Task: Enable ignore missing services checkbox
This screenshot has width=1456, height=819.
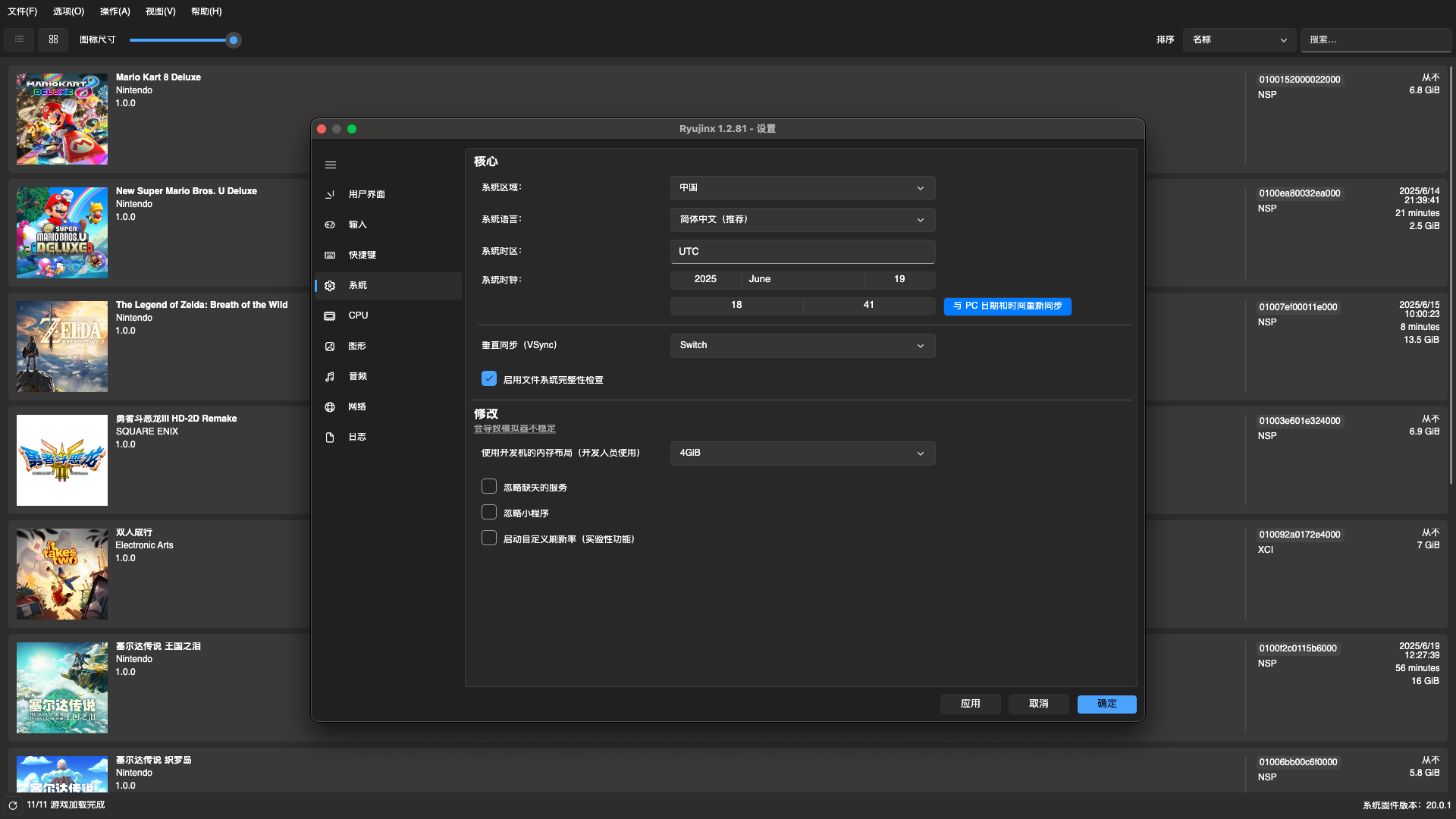Action: pyautogui.click(x=489, y=486)
